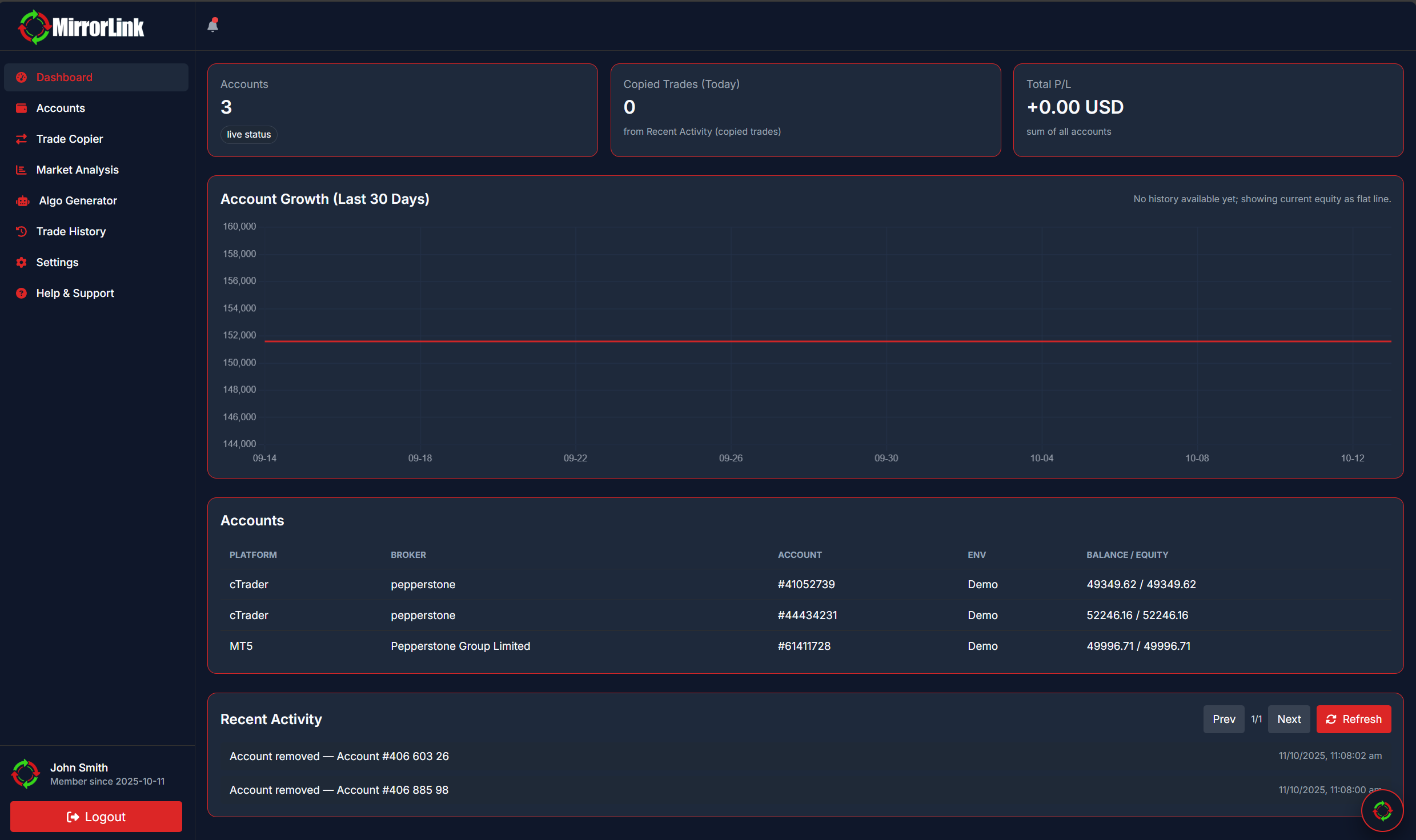Toggle the live status badge under Accounts
Screen dimensions: 1416x840
point(248,134)
